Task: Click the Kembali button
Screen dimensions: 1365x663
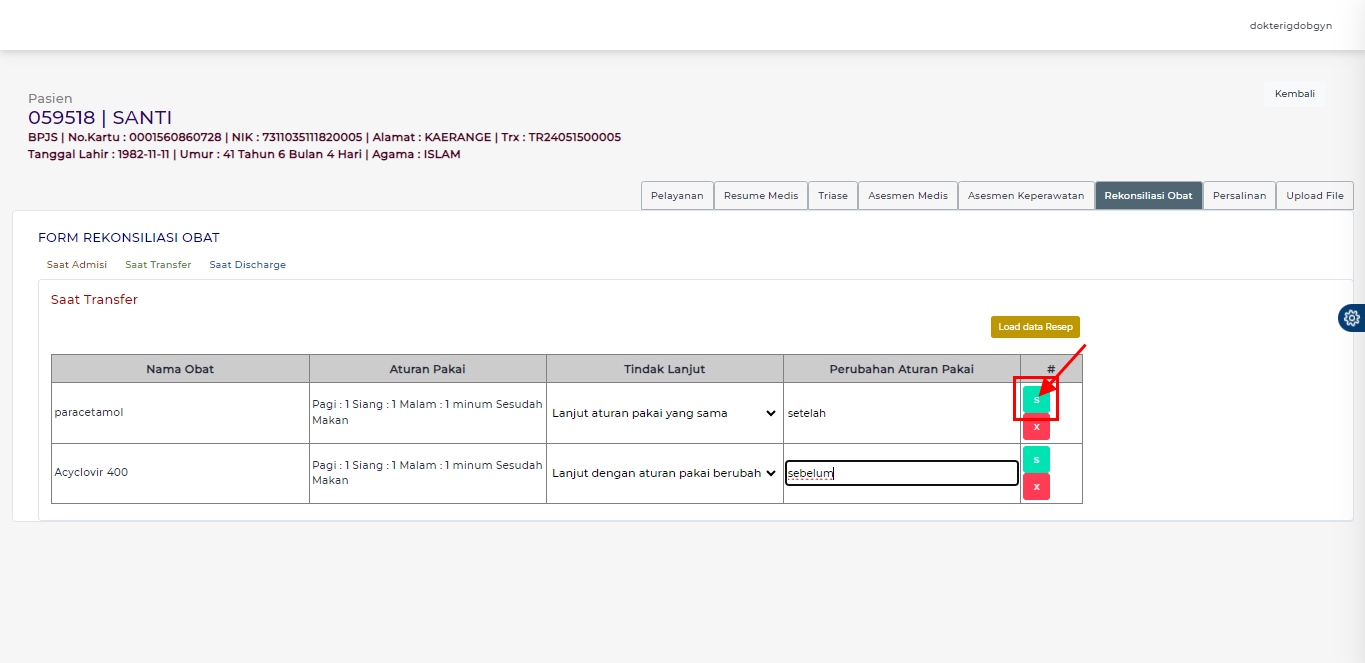Action: point(1294,94)
